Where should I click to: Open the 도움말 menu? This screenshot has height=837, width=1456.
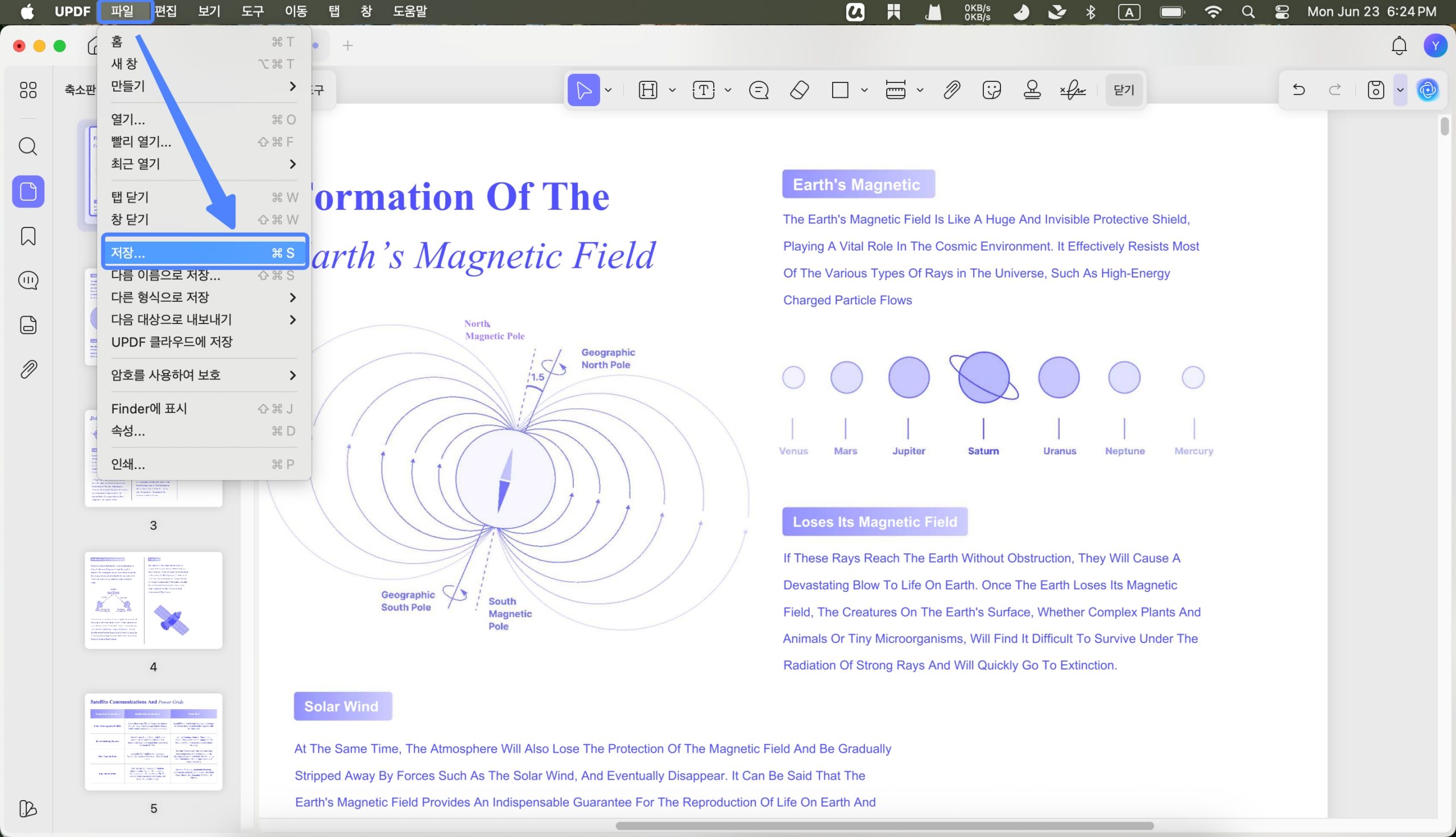[x=410, y=11]
